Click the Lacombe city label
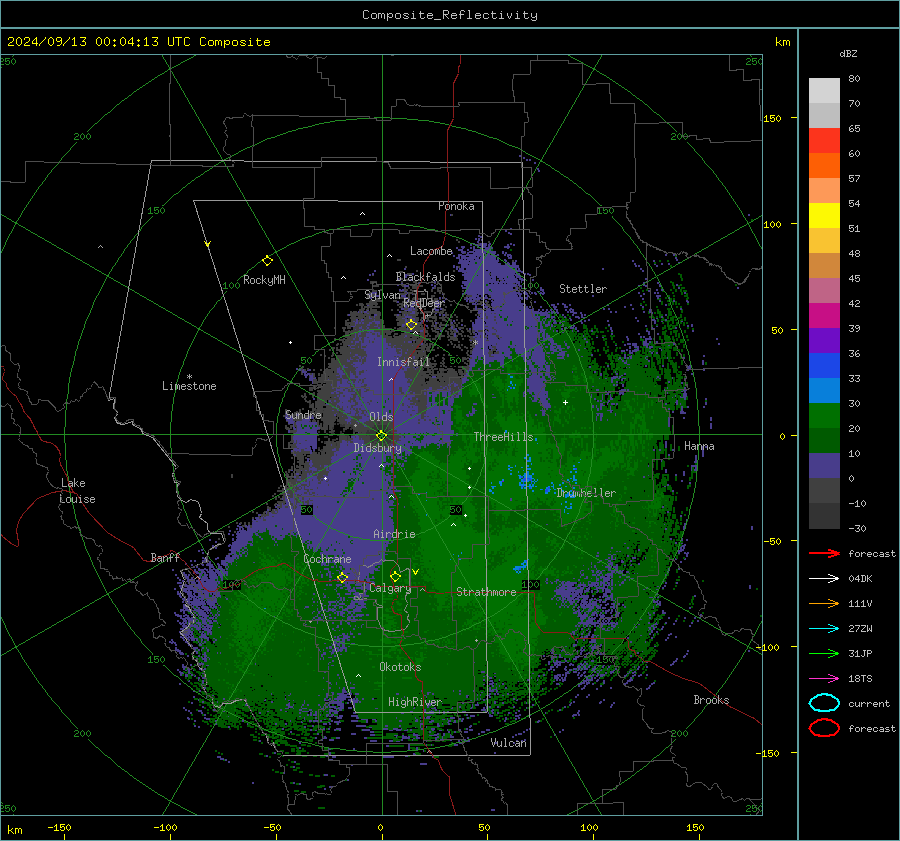900x841 pixels. tap(431, 251)
